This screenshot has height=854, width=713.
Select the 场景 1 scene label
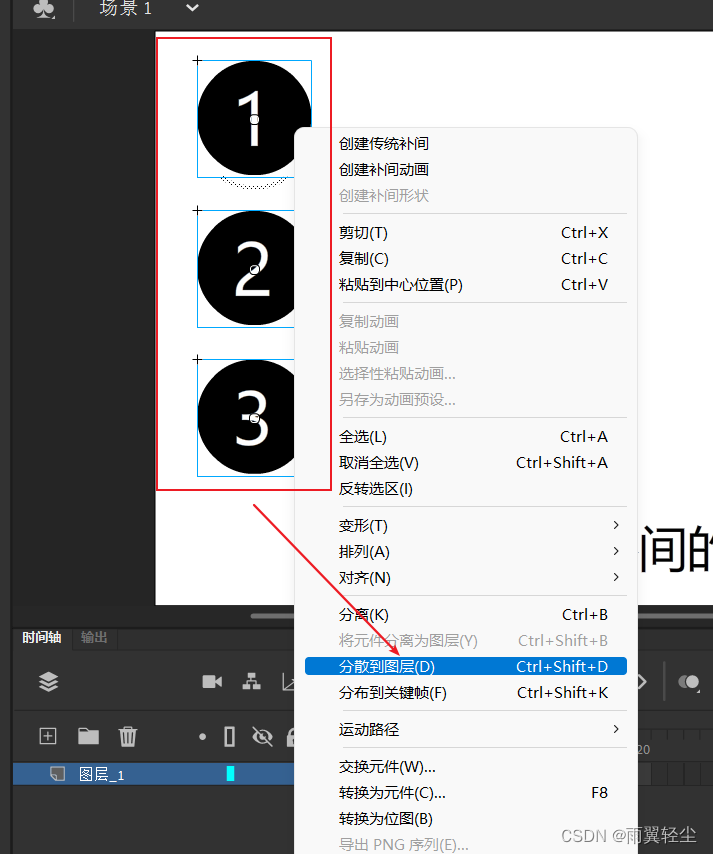coord(126,8)
